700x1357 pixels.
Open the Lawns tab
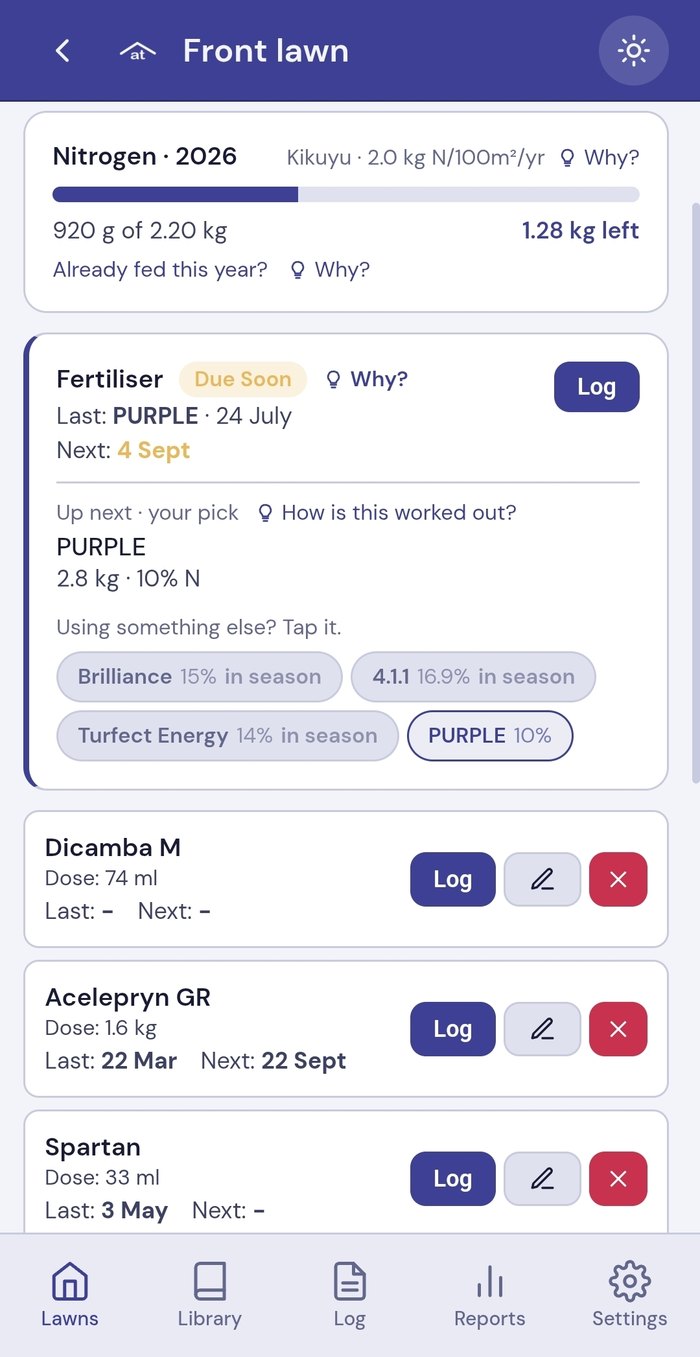coord(70,1295)
